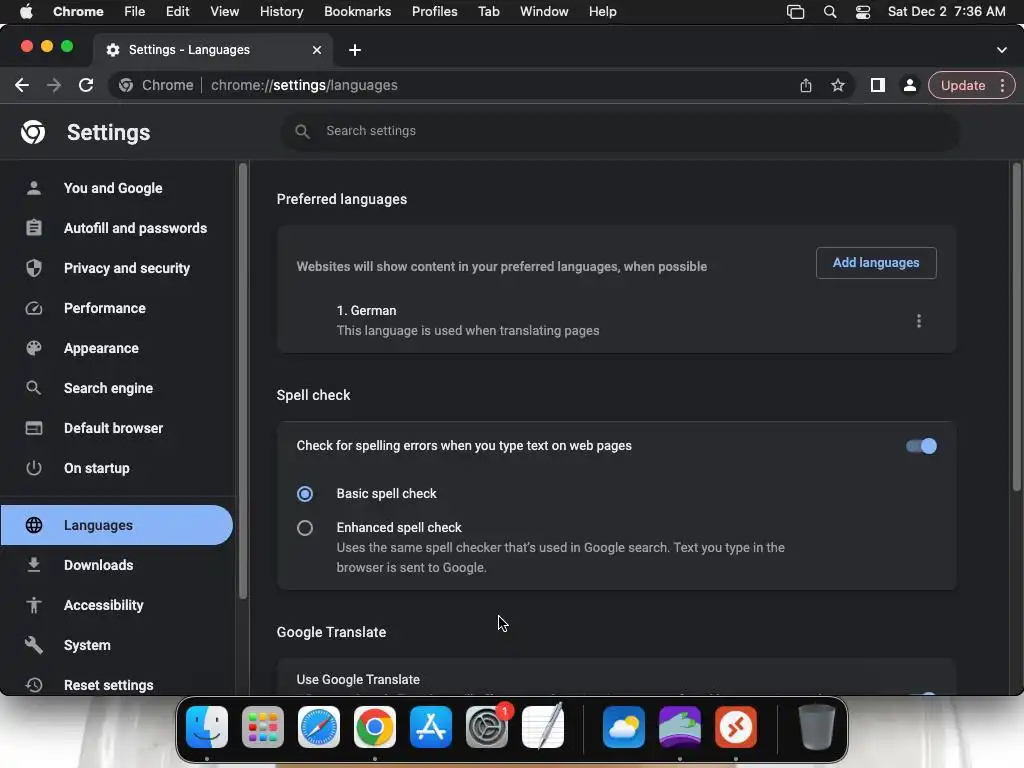Open the Bookmarks menu
The height and width of the screenshot is (768, 1024).
357,12
